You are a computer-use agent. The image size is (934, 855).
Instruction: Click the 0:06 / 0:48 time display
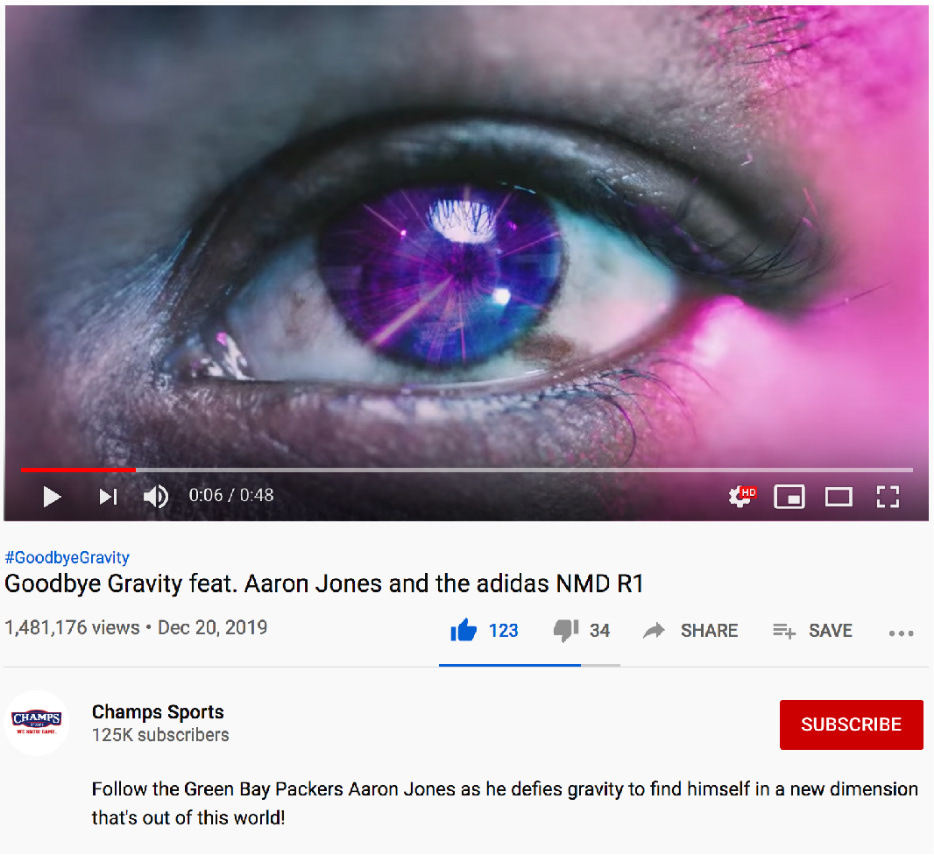[231, 495]
